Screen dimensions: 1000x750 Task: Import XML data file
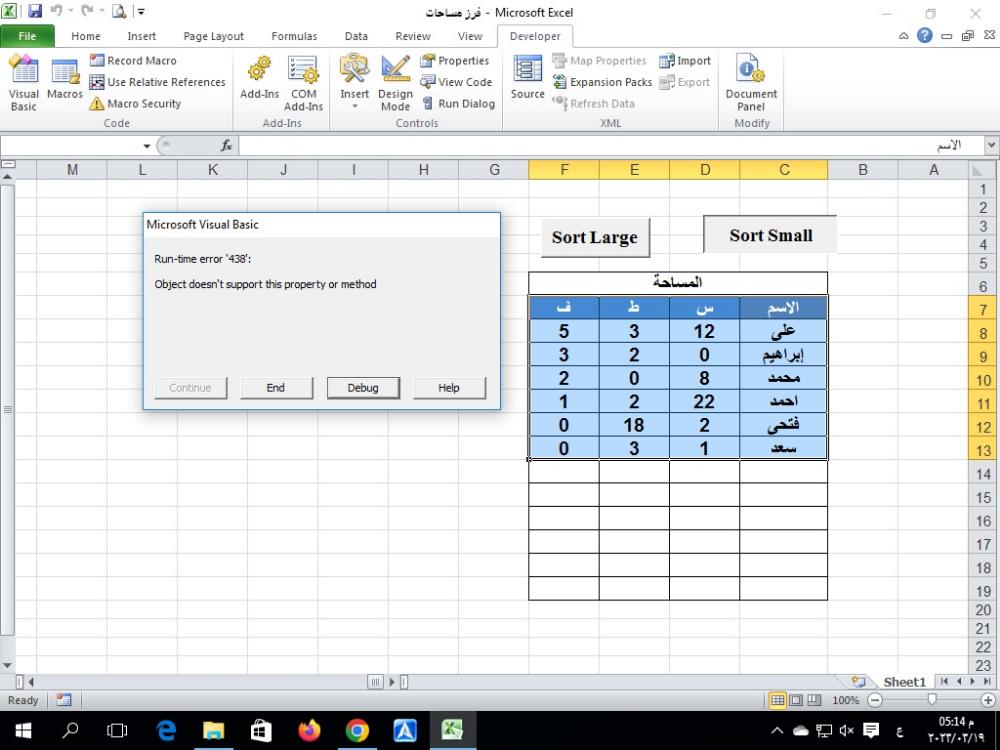[685, 61]
